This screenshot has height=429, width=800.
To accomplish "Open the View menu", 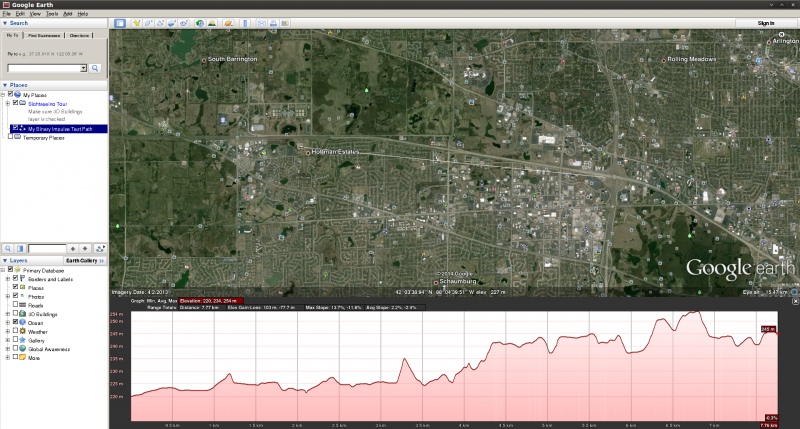I will 35,14.
